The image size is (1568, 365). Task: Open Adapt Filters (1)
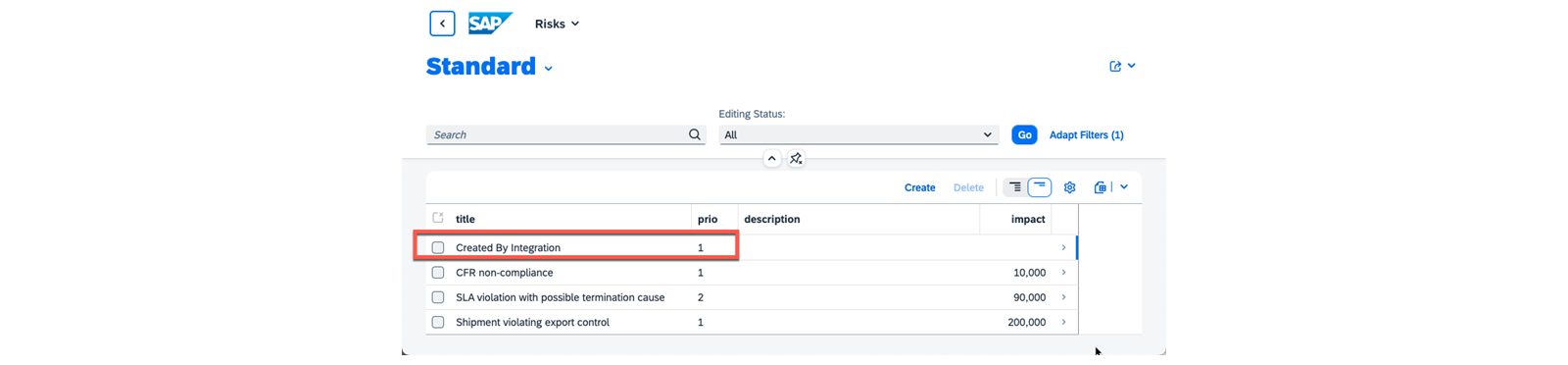tap(1086, 134)
